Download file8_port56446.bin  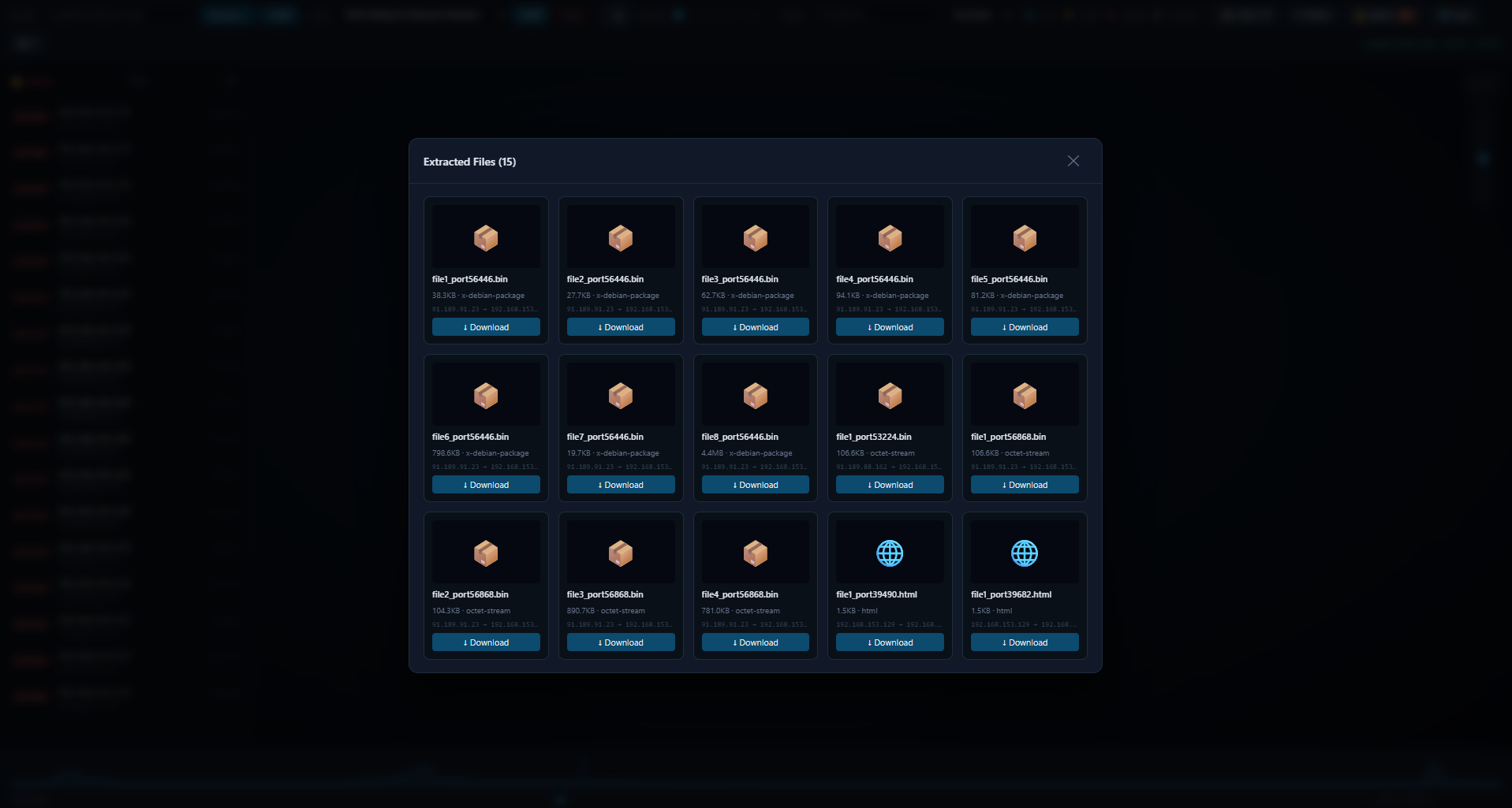click(x=756, y=485)
